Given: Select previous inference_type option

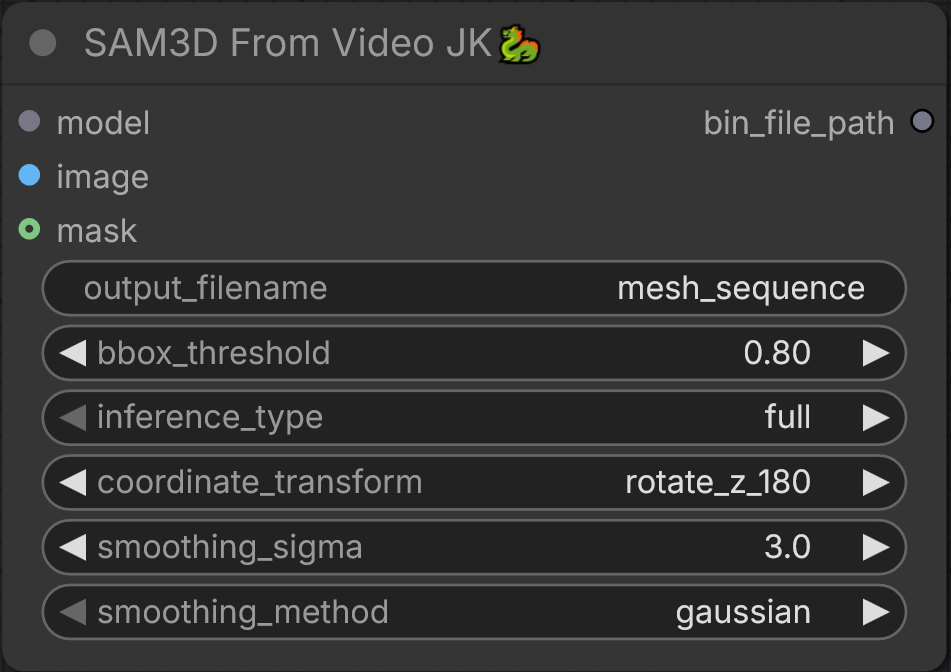Looking at the screenshot, I should (73, 418).
